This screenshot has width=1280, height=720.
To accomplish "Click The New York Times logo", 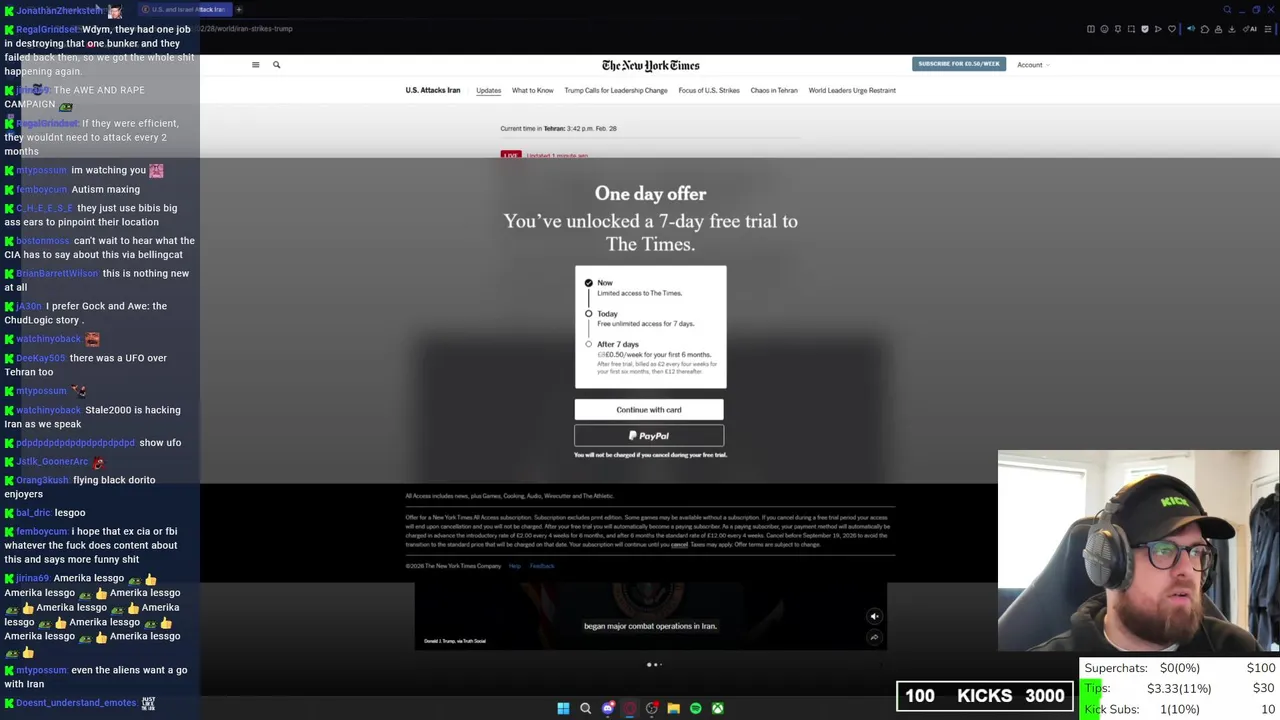I will tap(650, 66).
